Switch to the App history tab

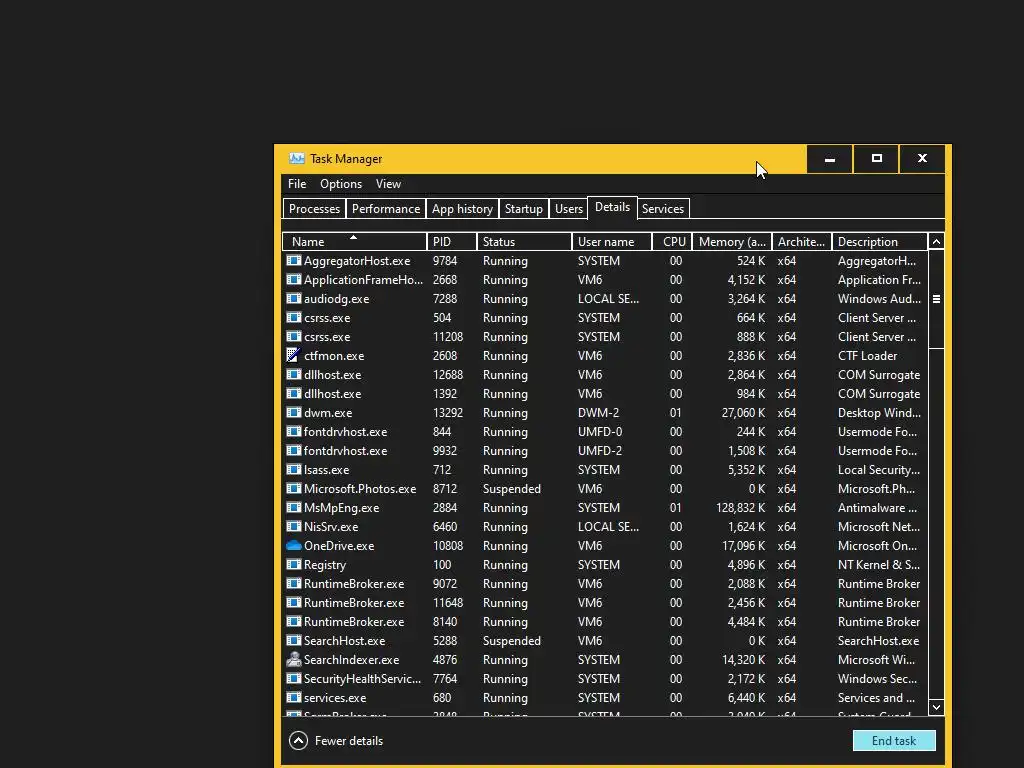tap(462, 209)
